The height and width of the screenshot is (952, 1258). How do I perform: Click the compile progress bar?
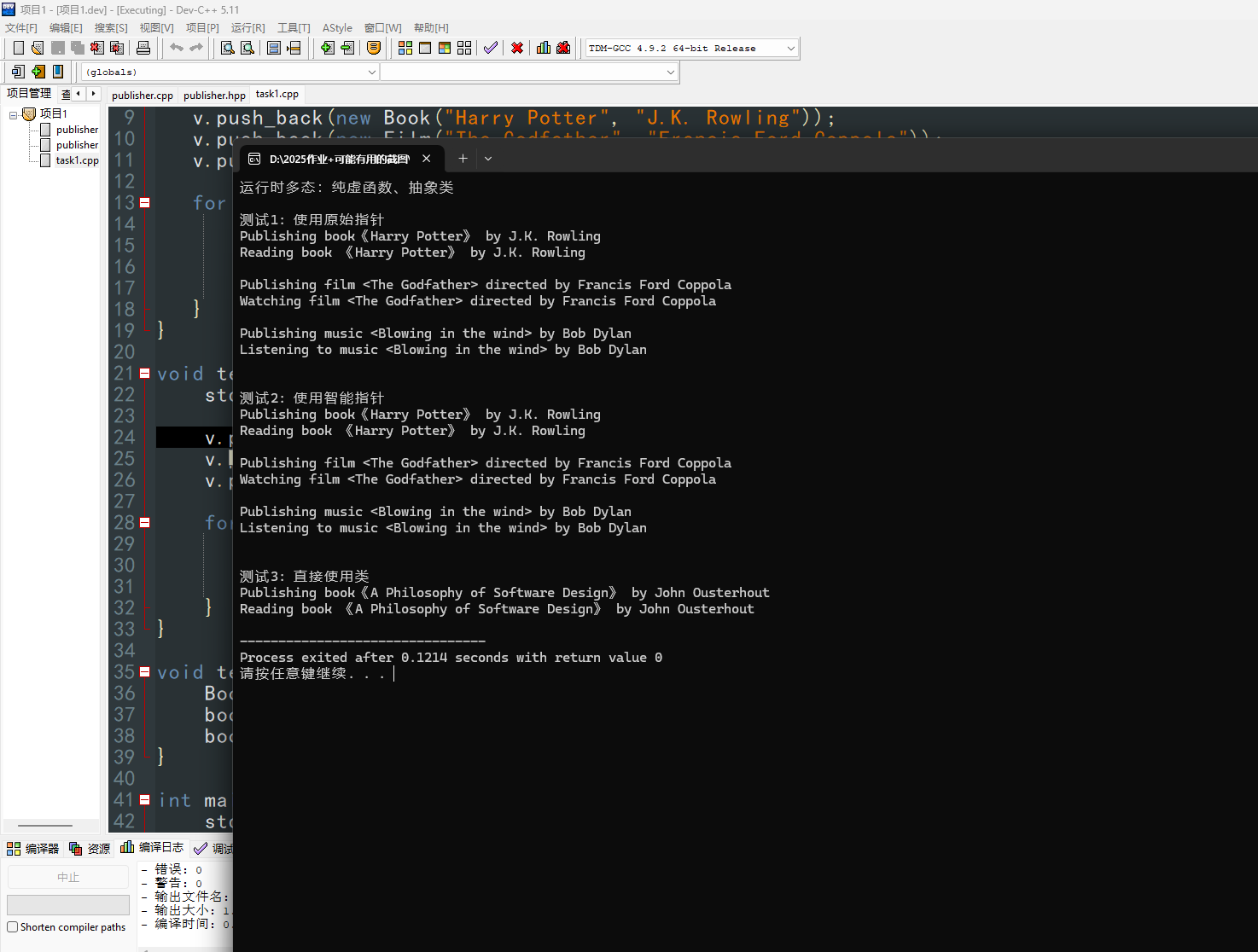tap(68, 905)
